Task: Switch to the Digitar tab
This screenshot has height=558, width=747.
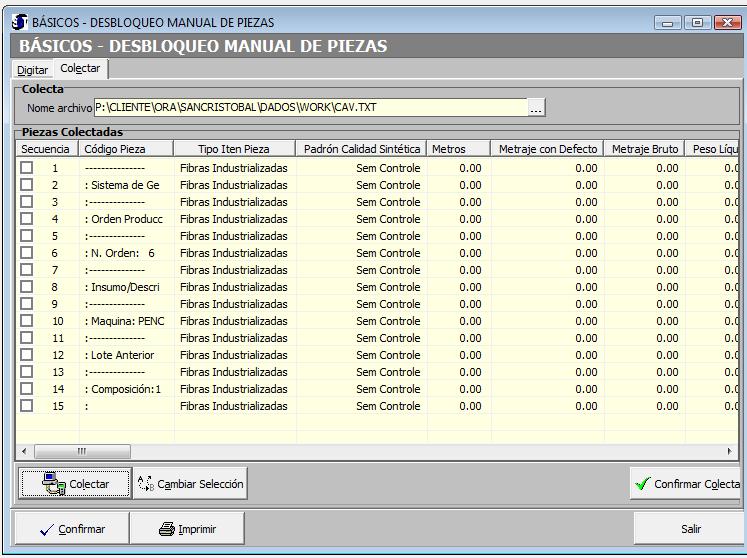Action: pyautogui.click(x=32, y=70)
